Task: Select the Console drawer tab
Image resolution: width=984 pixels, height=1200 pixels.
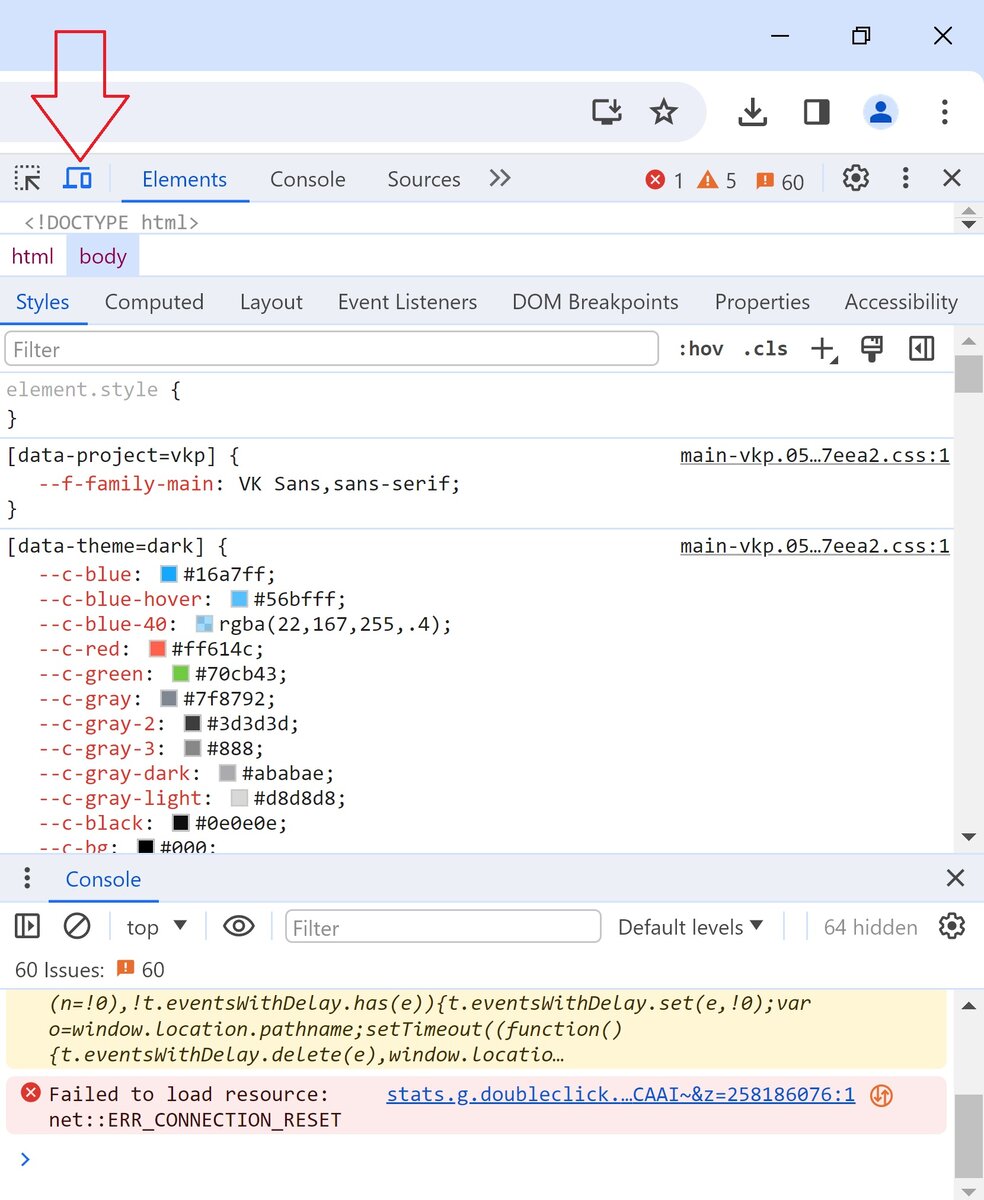Action: [x=103, y=880]
